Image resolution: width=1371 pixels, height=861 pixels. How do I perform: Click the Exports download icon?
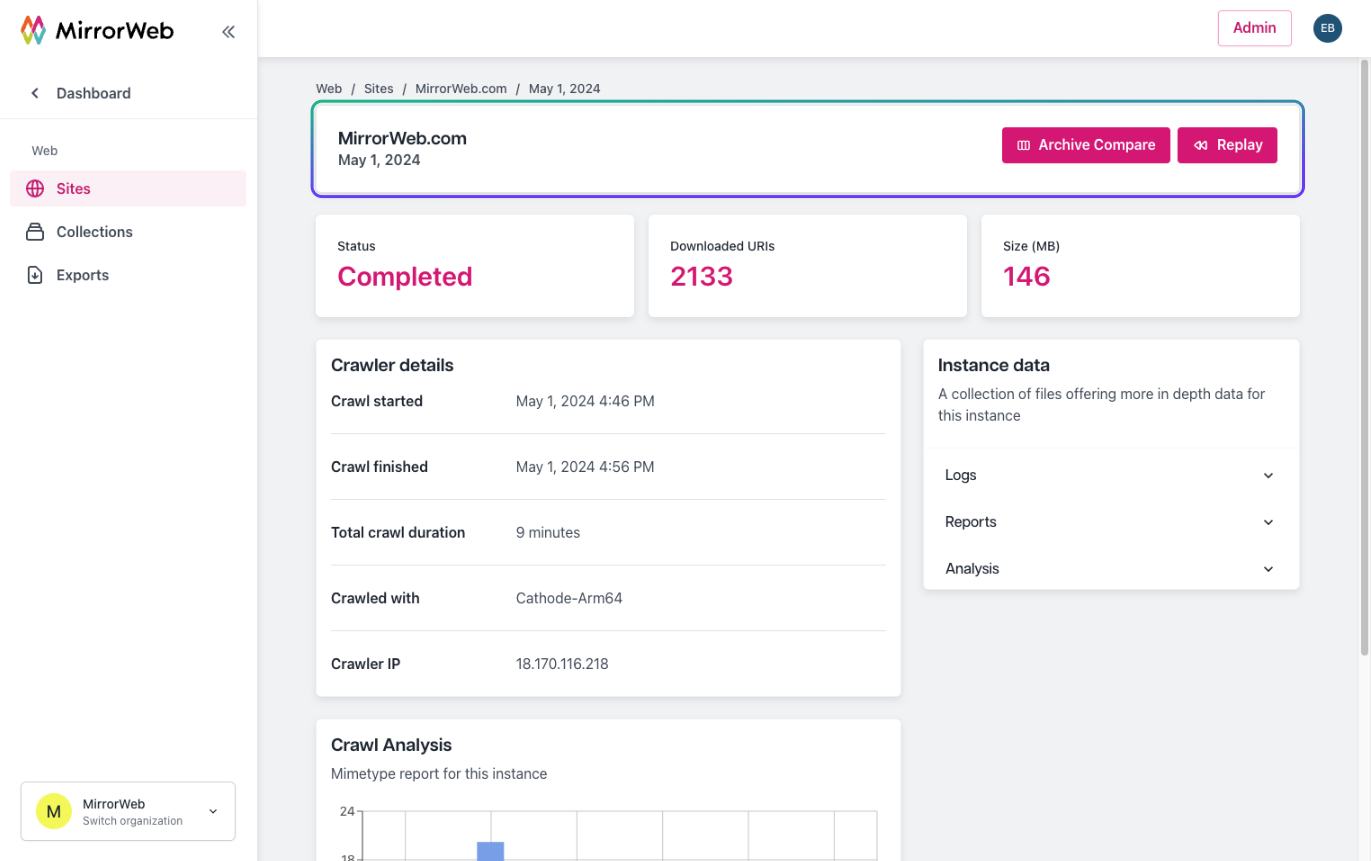(35, 275)
